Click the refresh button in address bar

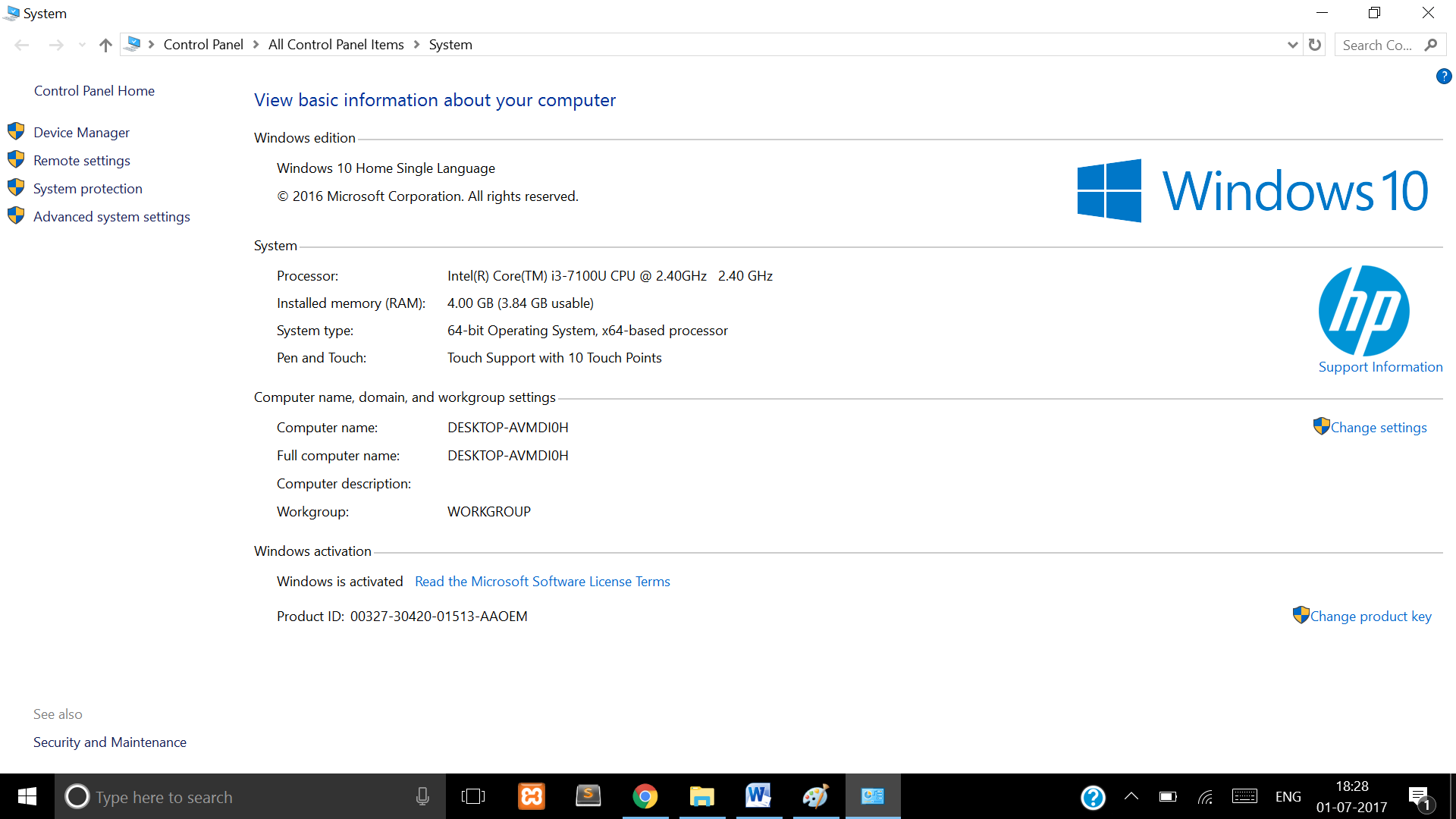pyautogui.click(x=1315, y=45)
